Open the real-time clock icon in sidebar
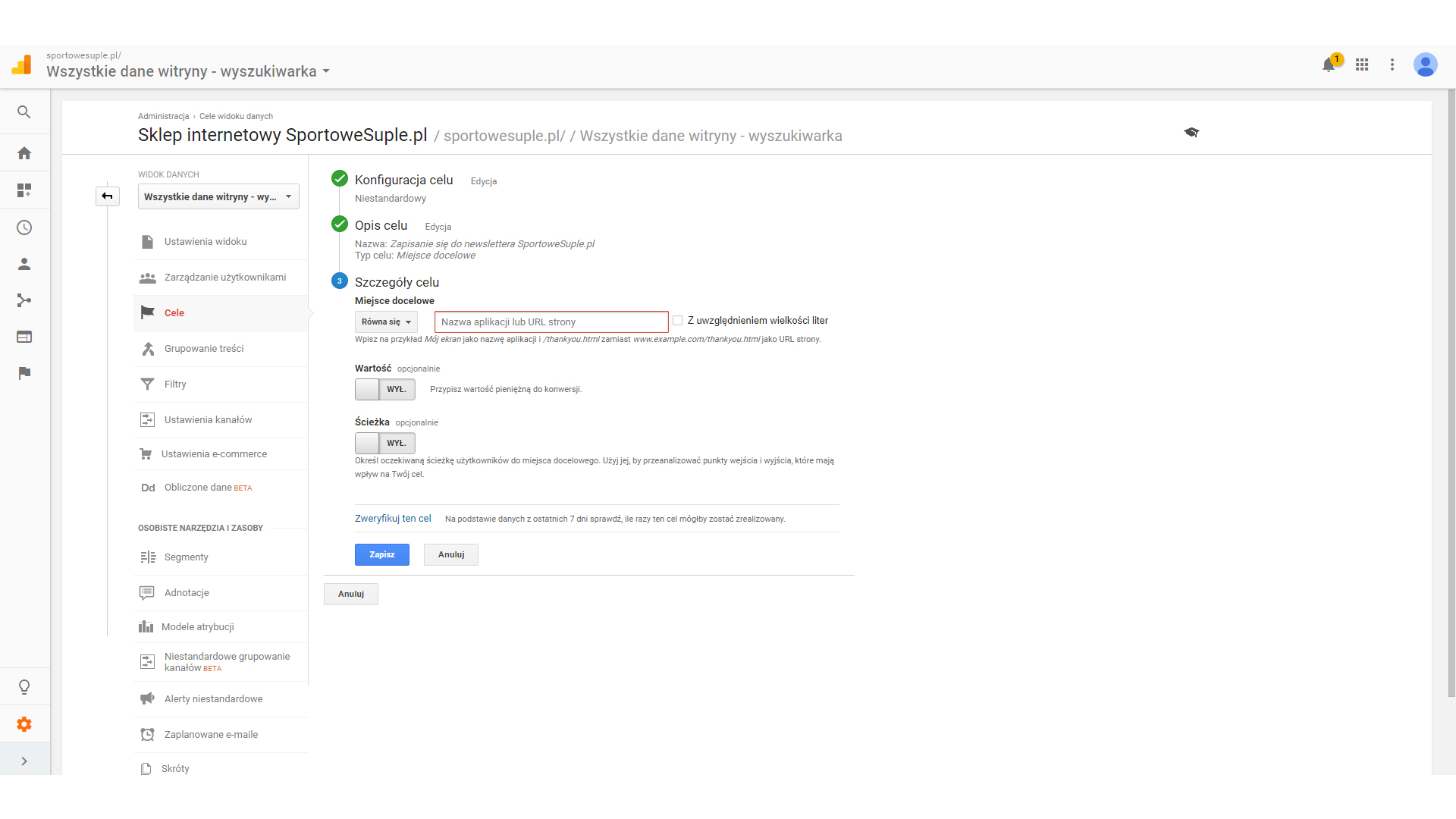Screen dimensions: 1456x819 (x=24, y=227)
